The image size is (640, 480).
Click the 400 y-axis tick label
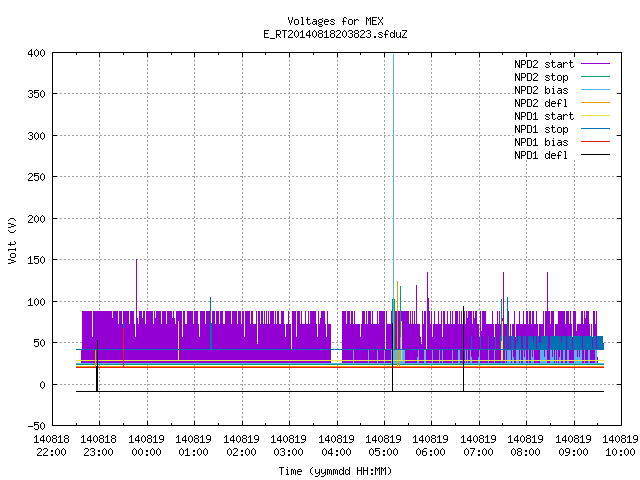pyautogui.click(x=36, y=53)
